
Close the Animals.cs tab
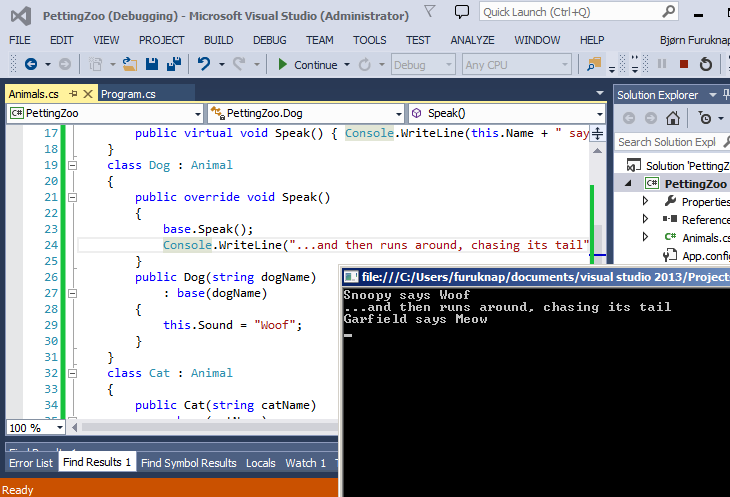tap(88, 94)
